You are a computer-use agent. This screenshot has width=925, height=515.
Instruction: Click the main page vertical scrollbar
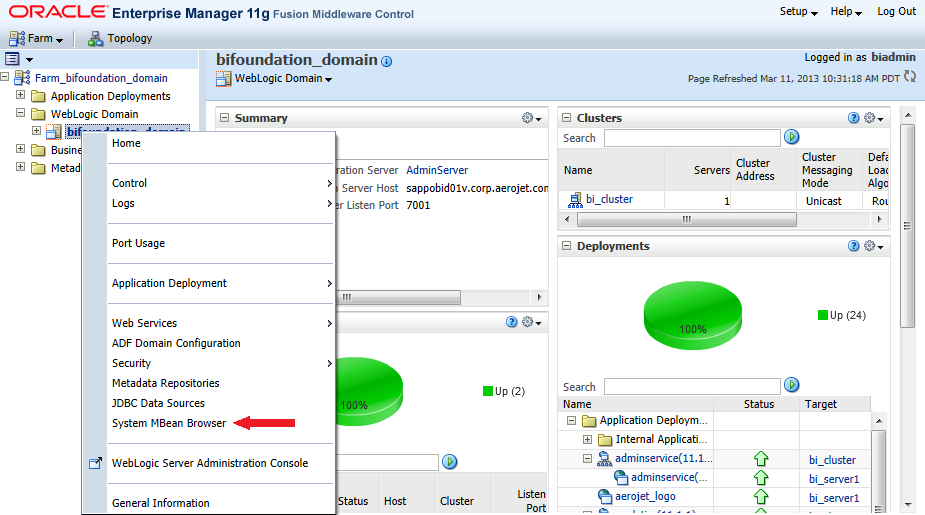point(907,225)
